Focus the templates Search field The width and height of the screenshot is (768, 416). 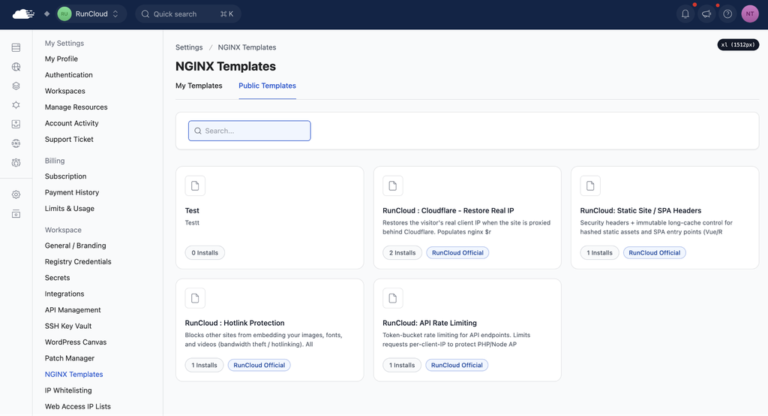(x=249, y=131)
